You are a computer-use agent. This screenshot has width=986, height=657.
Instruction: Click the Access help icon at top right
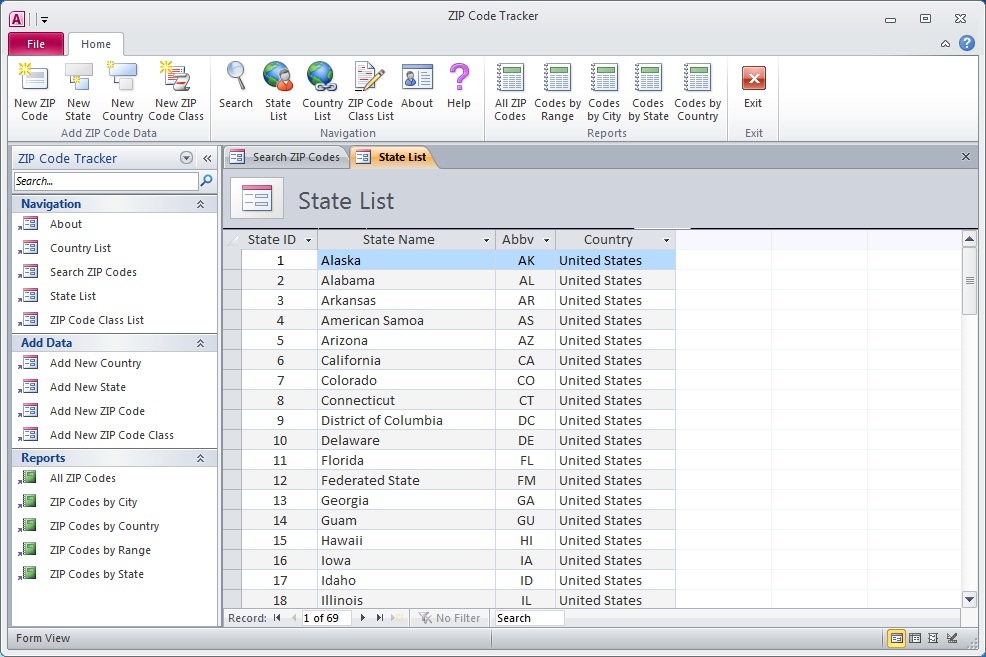point(967,43)
